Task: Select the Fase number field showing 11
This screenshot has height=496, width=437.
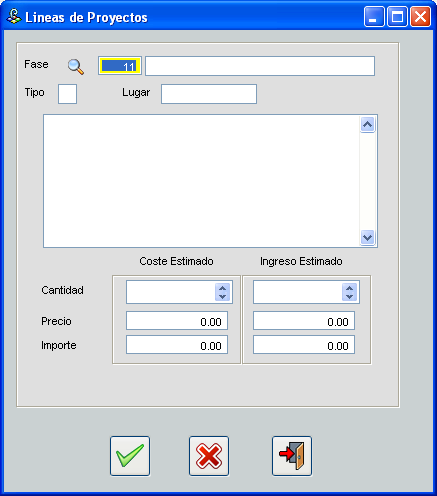Action: click(x=120, y=66)
